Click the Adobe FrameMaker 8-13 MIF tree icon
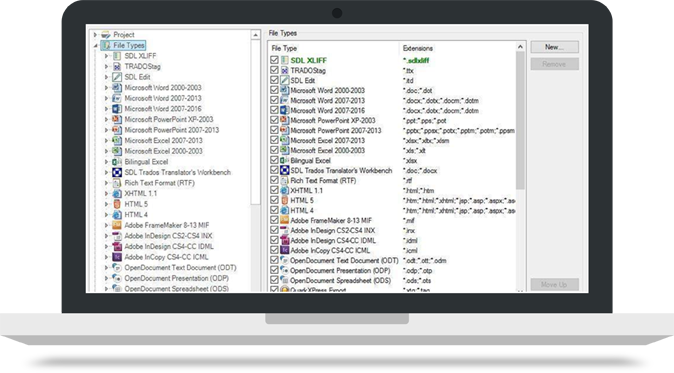This screenshot has height=373, width=674. (x=117, y=225)
